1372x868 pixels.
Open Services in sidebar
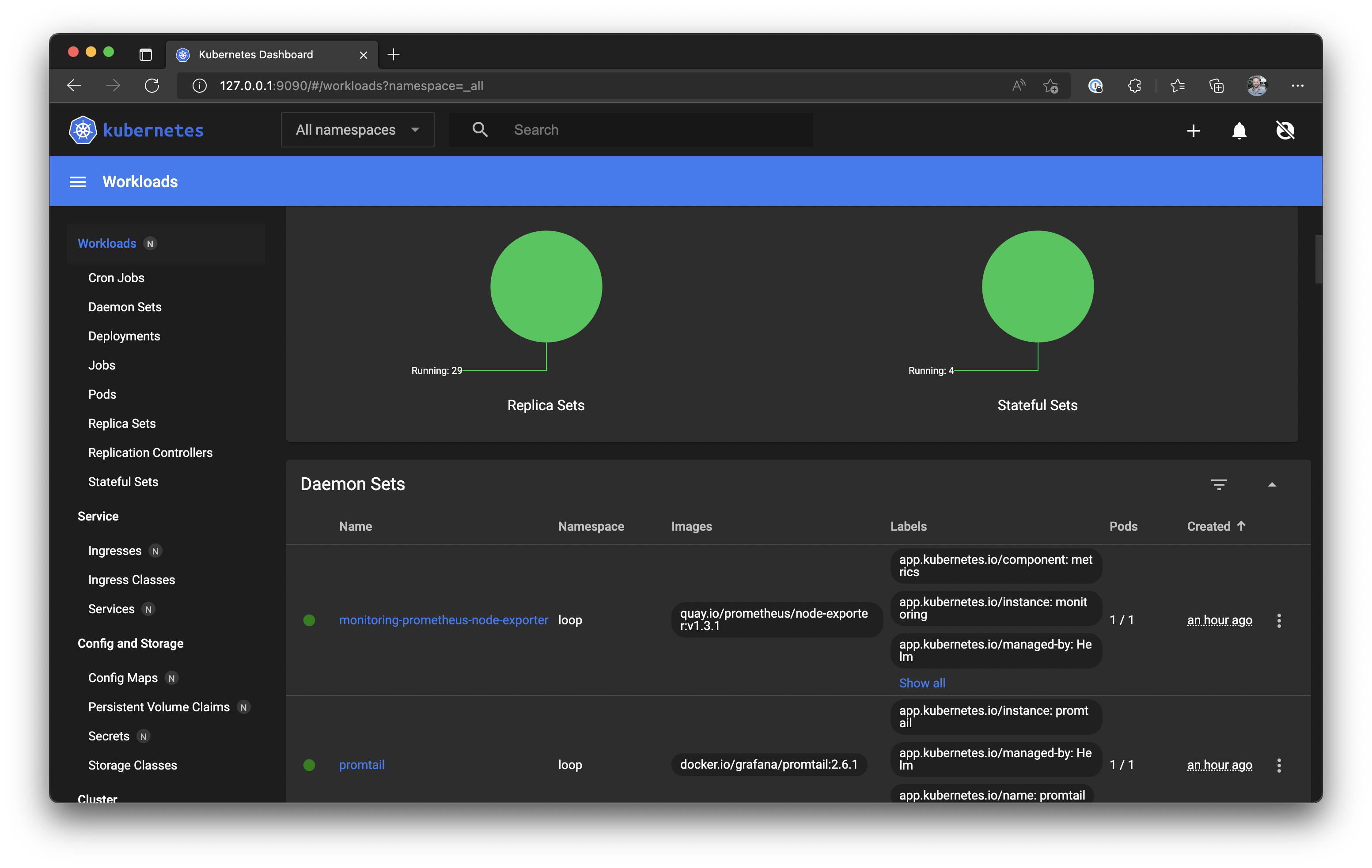(112, 608)
